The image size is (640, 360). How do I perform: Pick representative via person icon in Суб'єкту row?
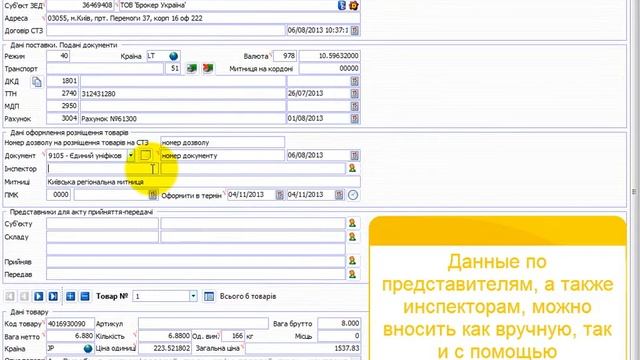(352, 223)
